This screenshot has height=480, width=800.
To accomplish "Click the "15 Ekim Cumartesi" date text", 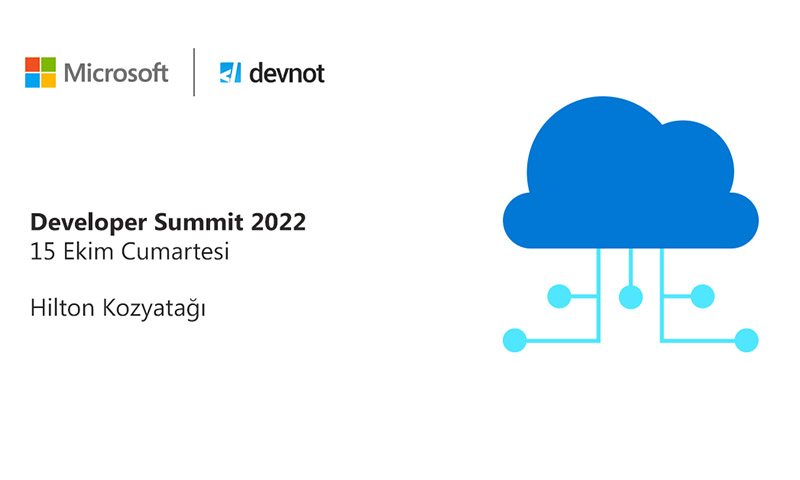I will pyautogui.click(x=130, y=251).
